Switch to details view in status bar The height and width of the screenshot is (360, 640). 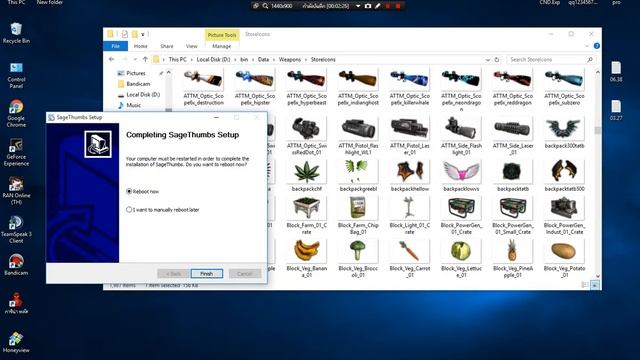pos(585,285)
